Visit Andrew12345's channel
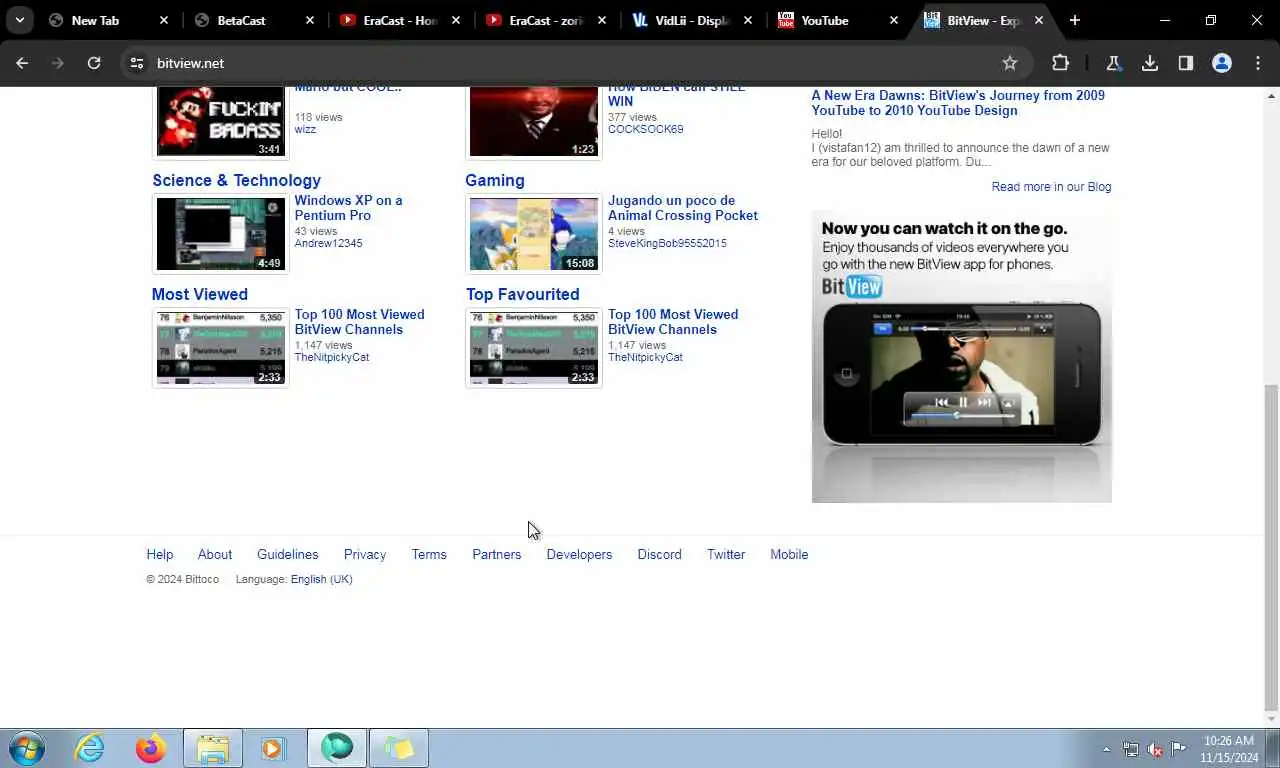 point(328,243)
